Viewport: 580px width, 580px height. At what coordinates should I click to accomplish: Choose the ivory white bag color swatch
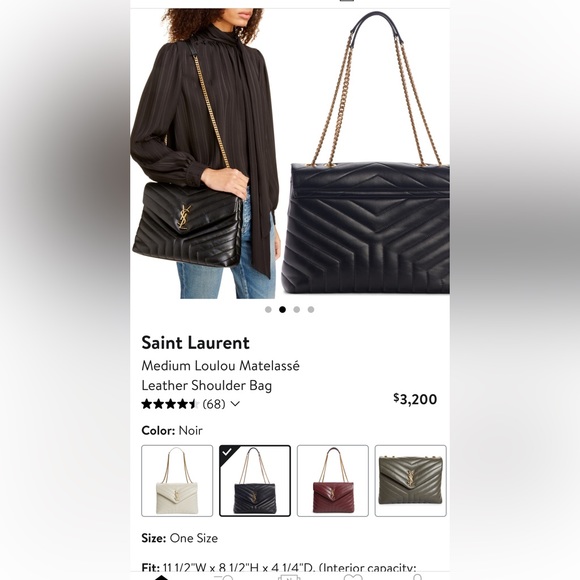click(177, 480)
